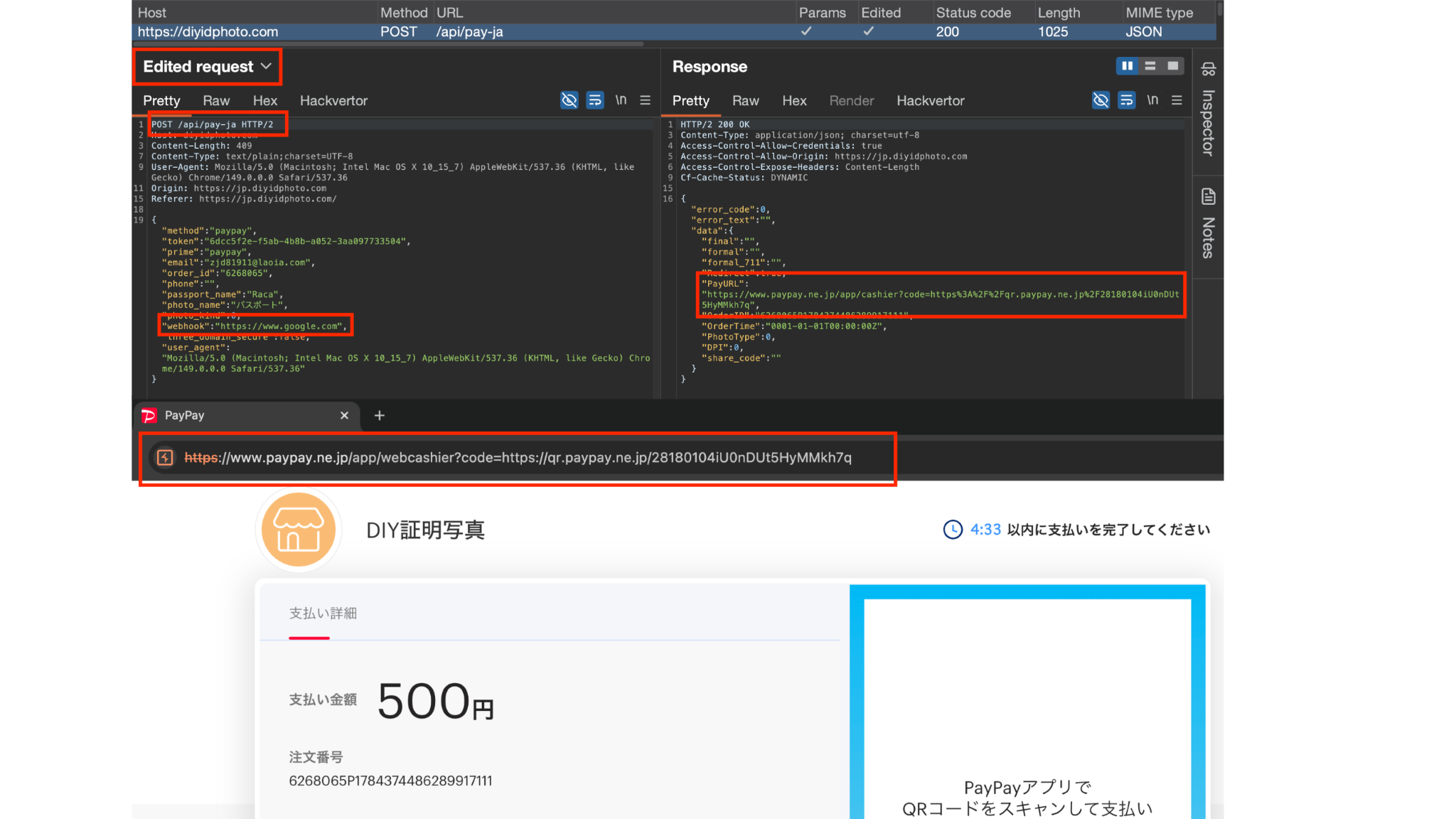Viewport: 1456px width, 819px height.
Task: Click the site security icon in address bar
Action: pos(164,457)
